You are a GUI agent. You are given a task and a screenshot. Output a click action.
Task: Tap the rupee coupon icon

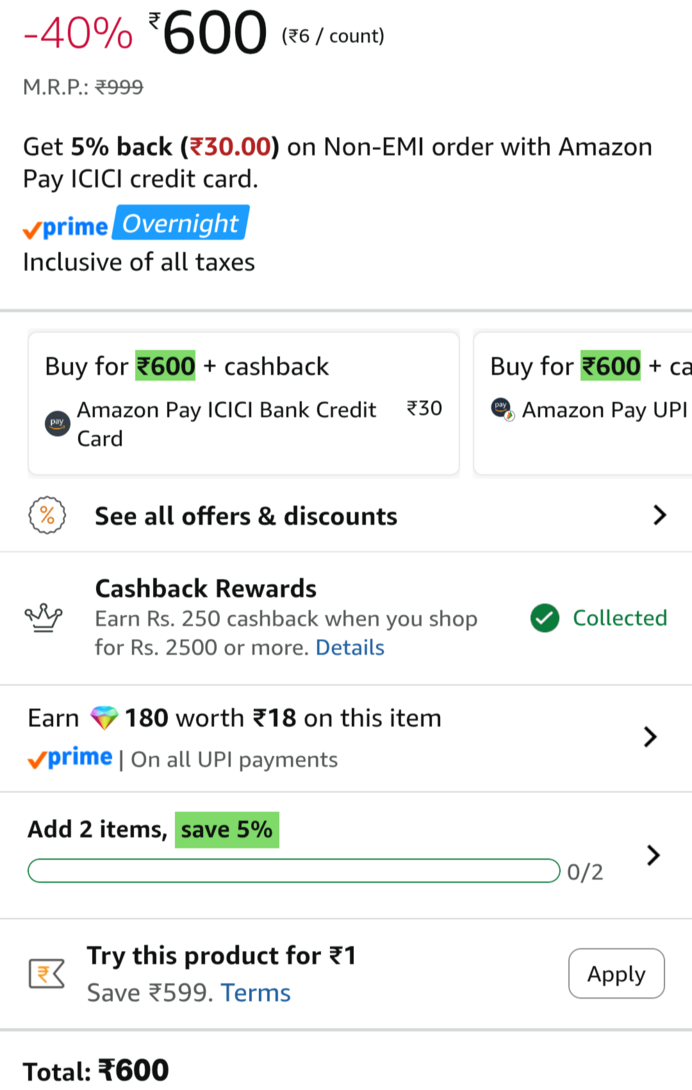coord(47,973)
